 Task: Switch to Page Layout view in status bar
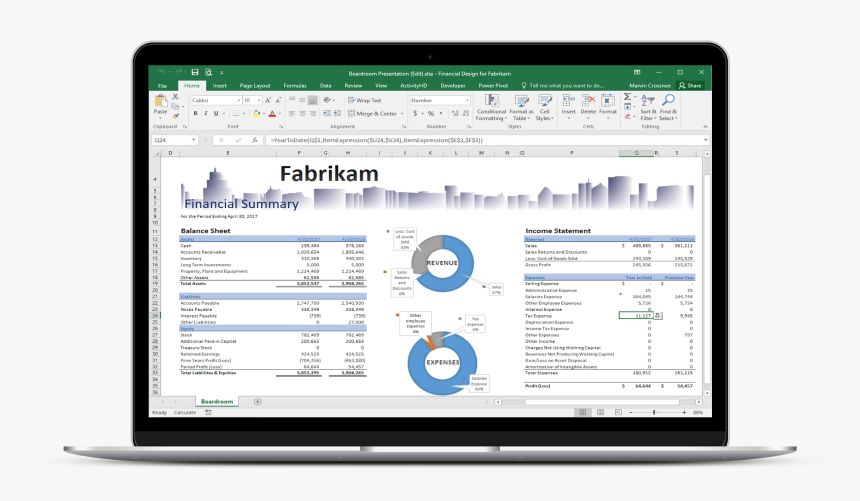601,412
